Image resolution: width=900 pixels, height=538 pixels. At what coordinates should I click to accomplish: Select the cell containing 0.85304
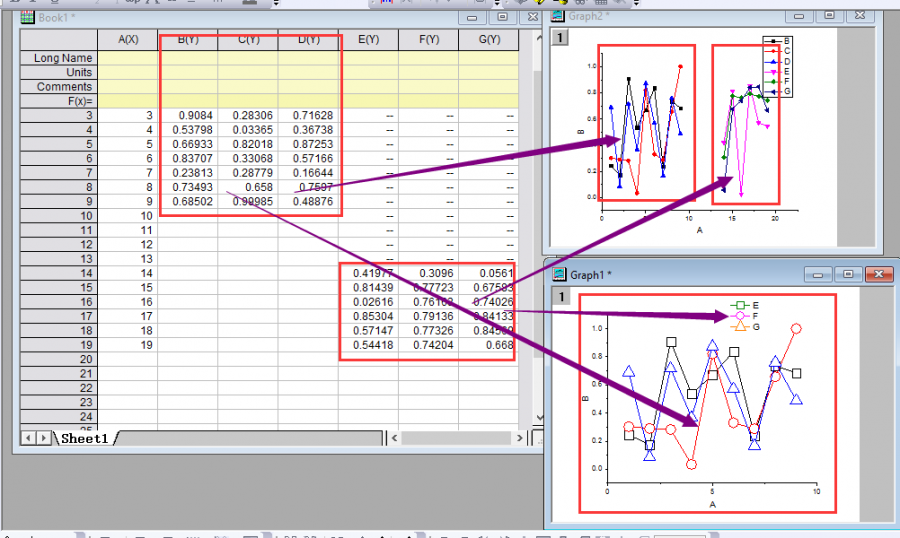point(368,316)
